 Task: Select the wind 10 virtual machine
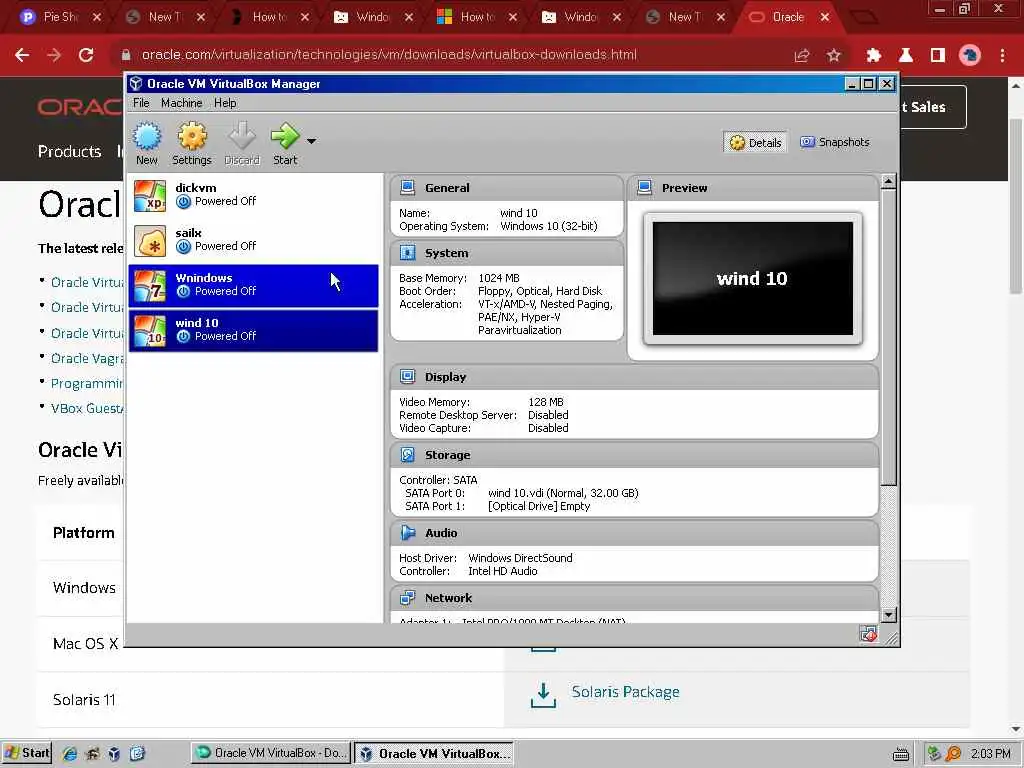coord(253,330)
